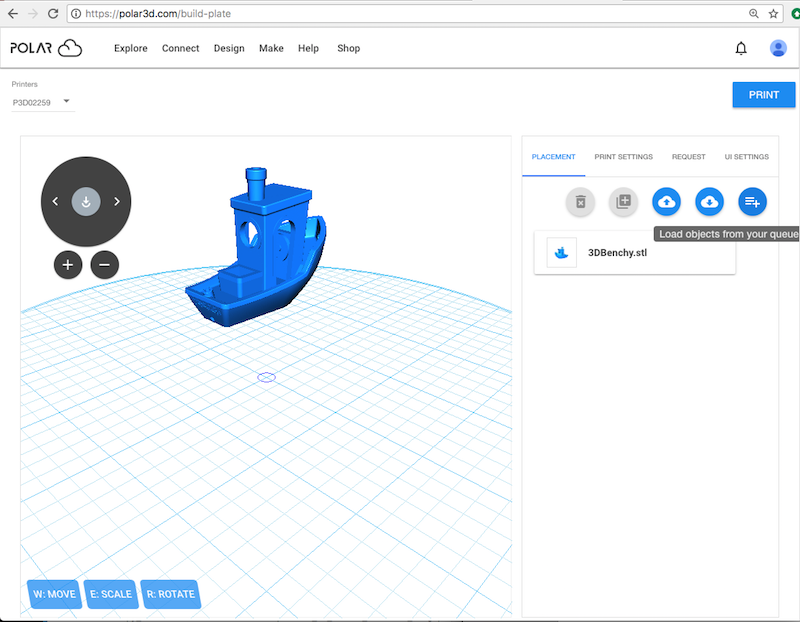Zoom out with the minus button
Screen dimensions: 800x622
[x=105, y=265]
